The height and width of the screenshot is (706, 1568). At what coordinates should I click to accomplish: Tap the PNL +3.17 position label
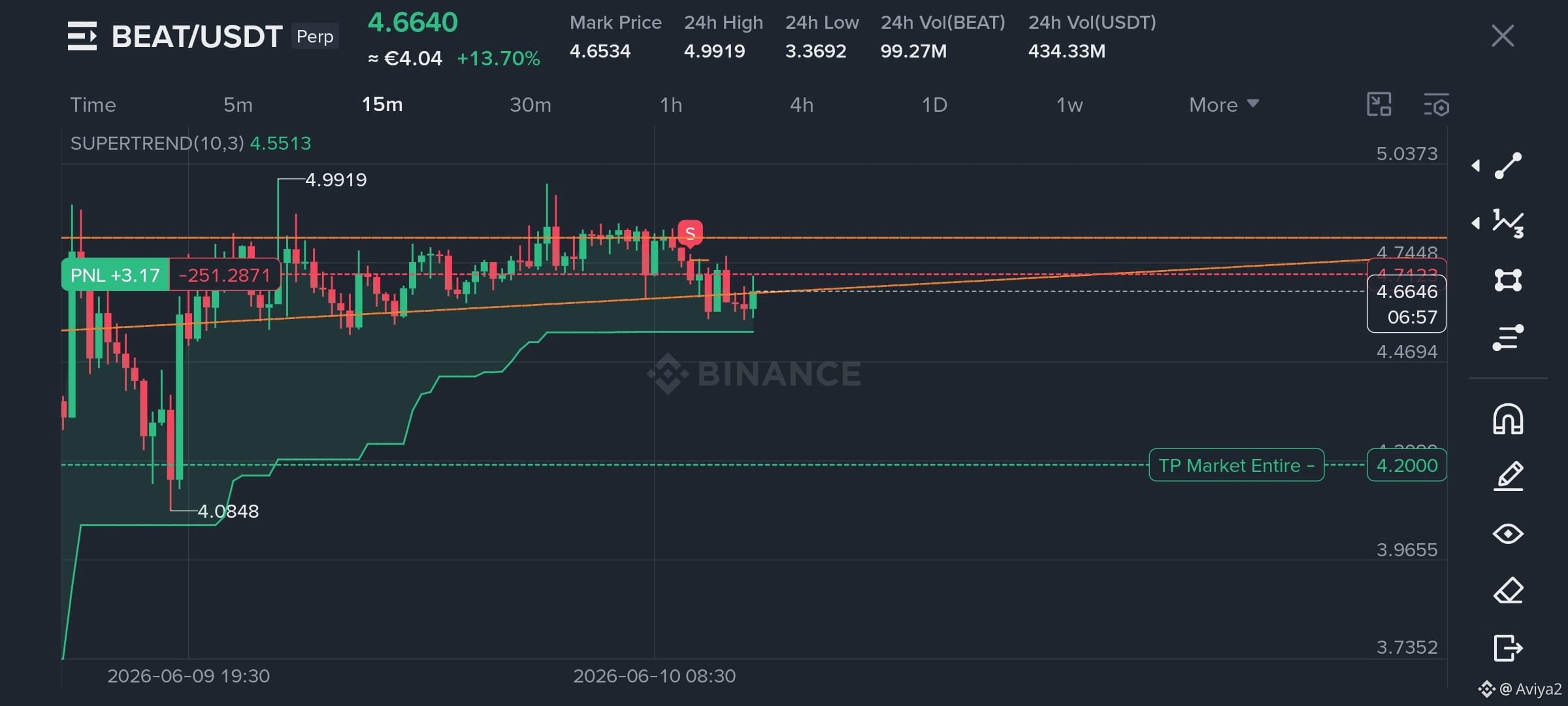pyautogui.click(x=115, y=275)
